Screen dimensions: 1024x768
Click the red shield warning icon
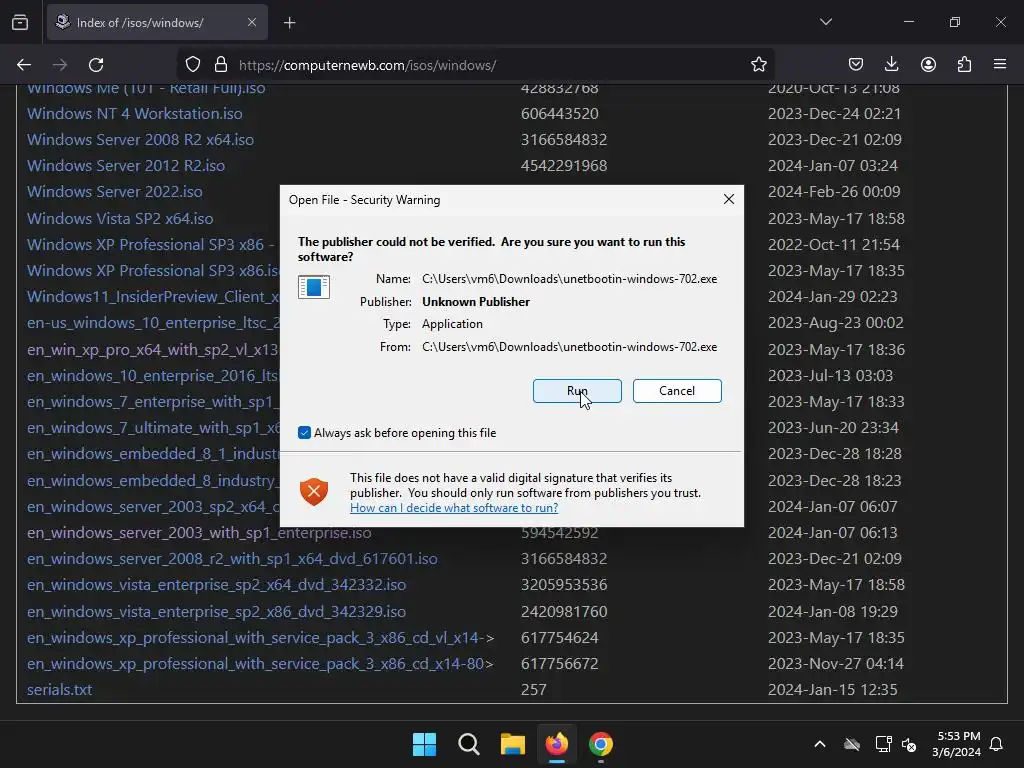point(313,492)
